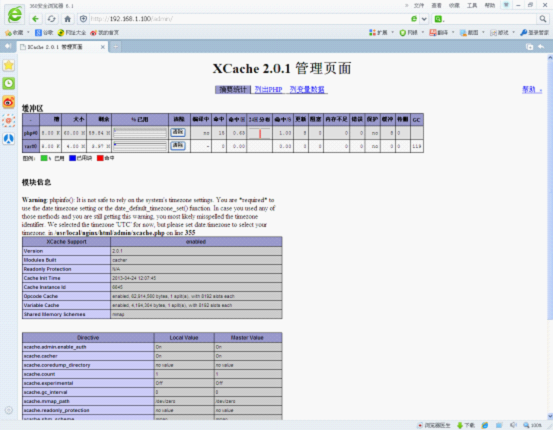The image size is (553, 430).
Task: Open the 列出PHP link
Action: tap(268, 90)
